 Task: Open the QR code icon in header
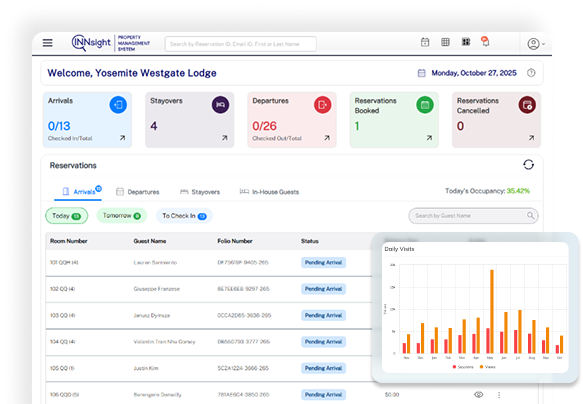coord(466,42)
